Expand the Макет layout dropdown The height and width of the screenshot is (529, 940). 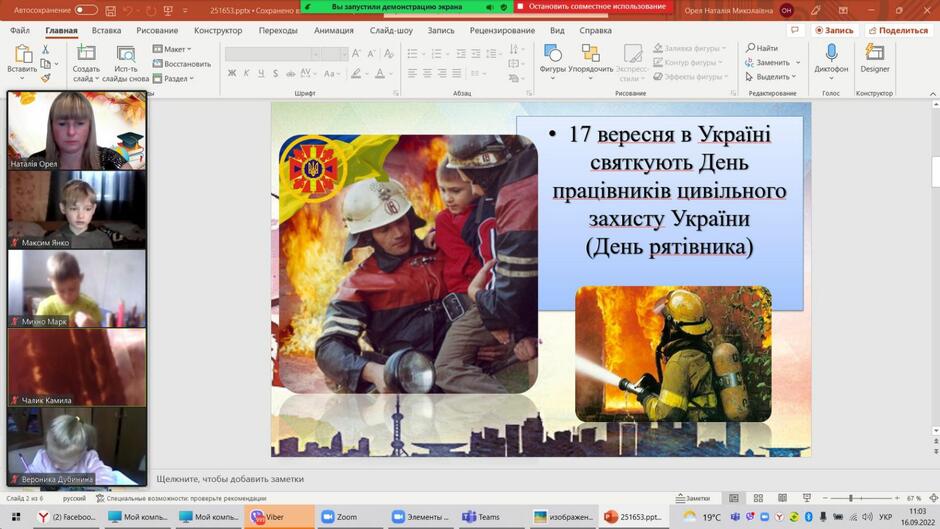172,49
